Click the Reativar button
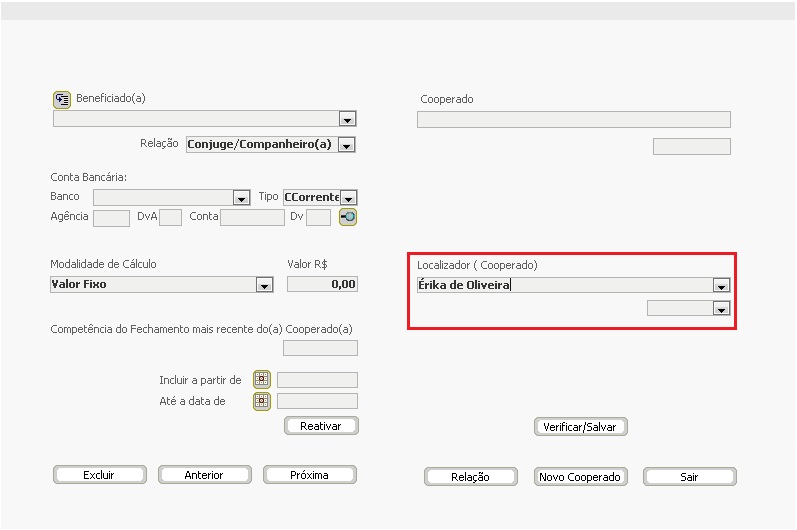The image size is (797, 530). coord(321,426)
